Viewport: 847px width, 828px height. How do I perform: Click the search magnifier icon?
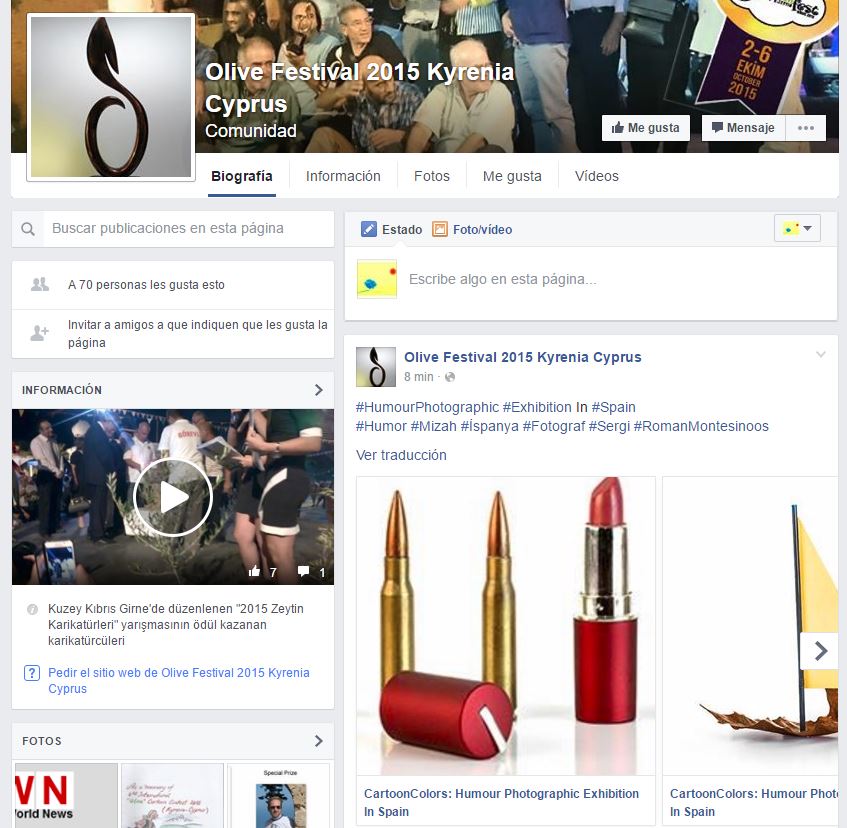[x=28, y=229]
